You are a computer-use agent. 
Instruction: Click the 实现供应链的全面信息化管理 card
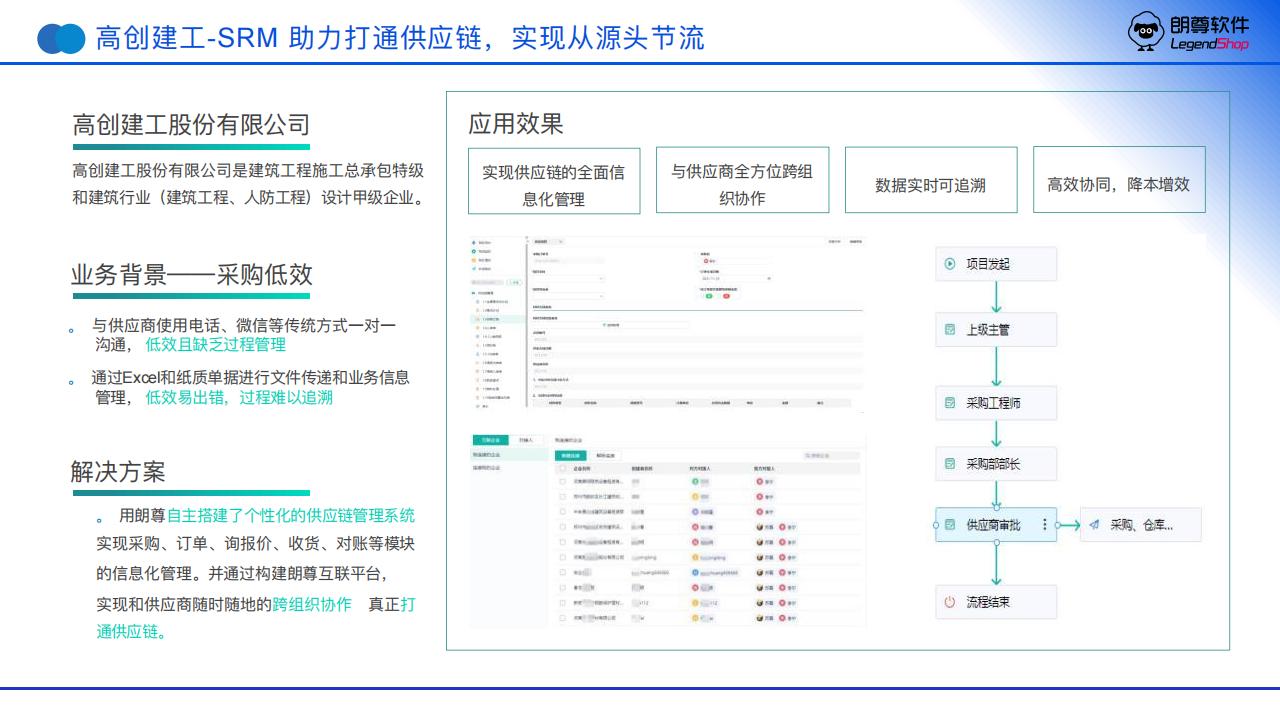(x=554, y=180)
